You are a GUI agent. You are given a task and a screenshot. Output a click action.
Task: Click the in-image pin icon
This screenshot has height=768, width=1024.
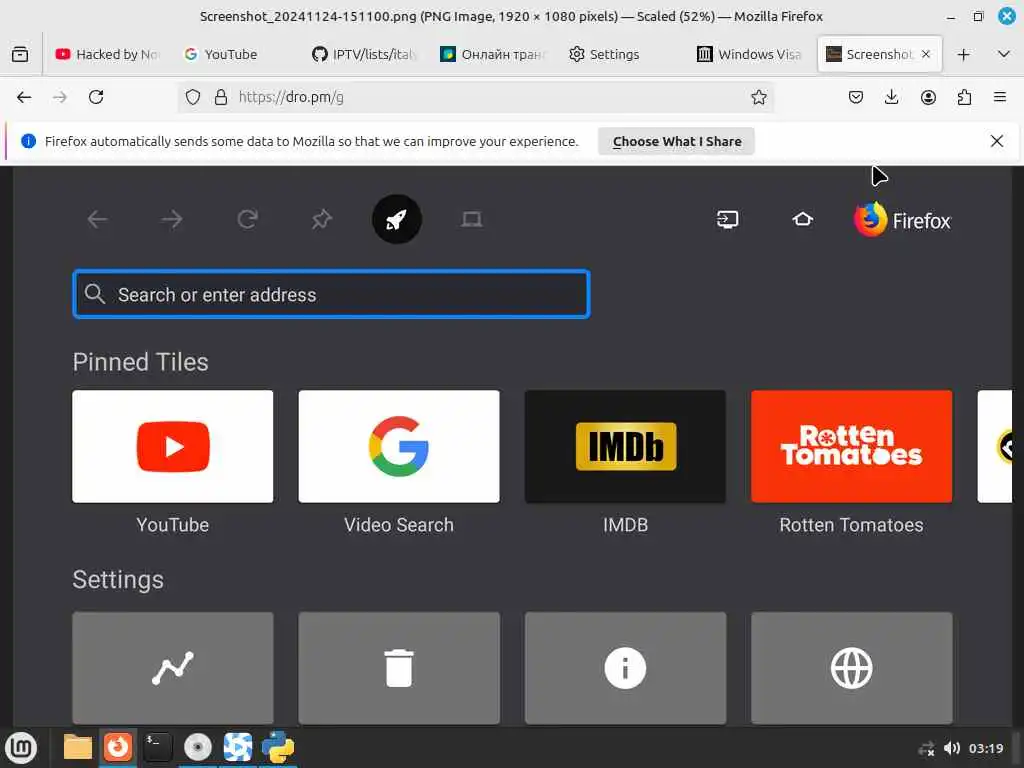pos(322,219)
